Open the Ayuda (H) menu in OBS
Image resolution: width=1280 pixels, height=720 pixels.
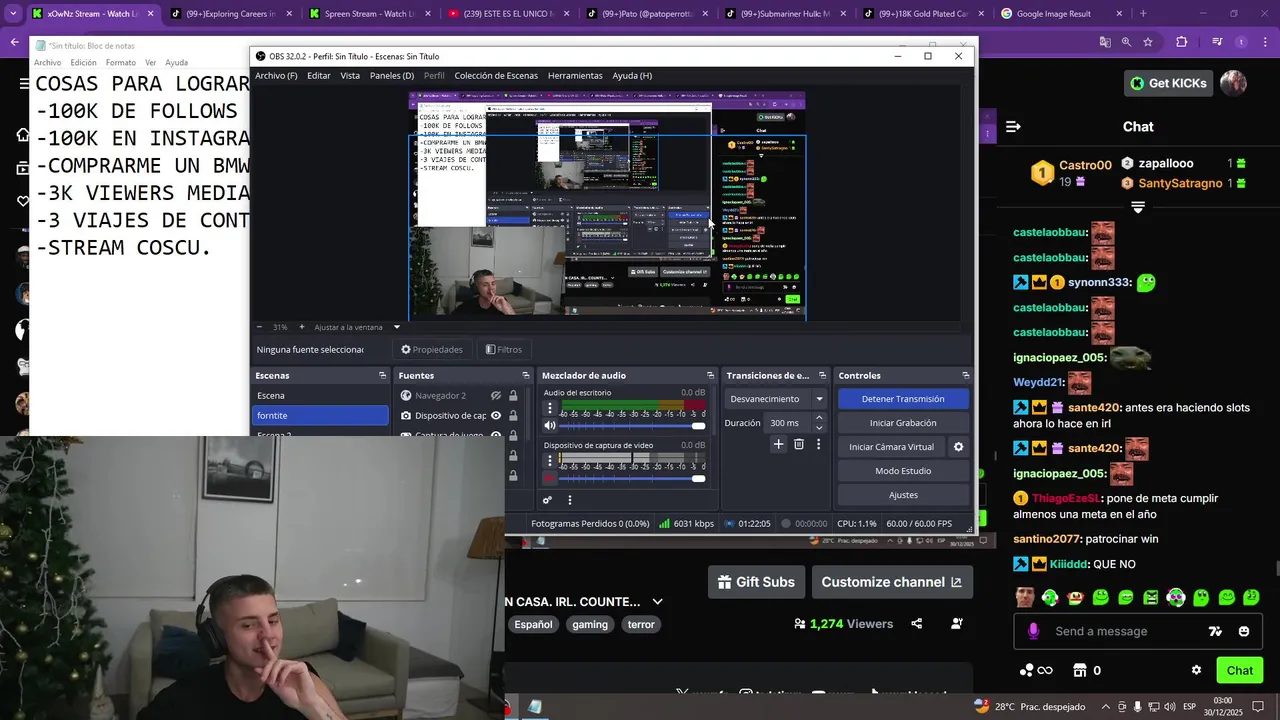632,76
